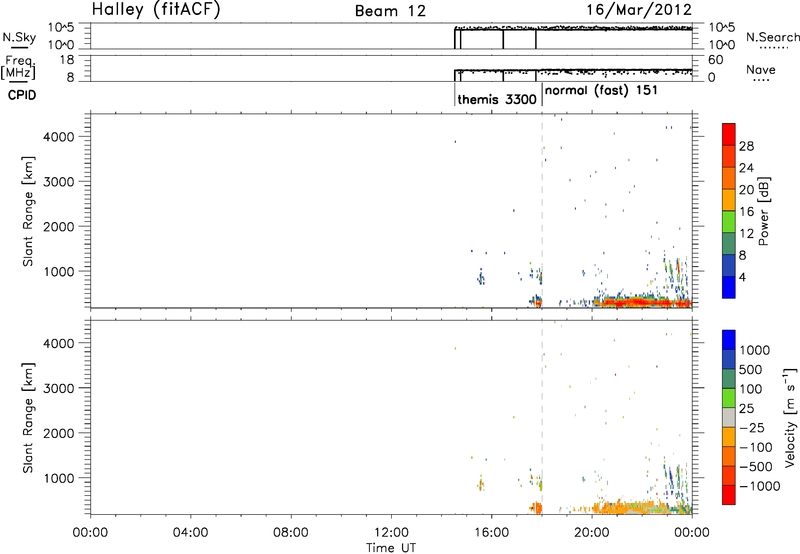Pick the gray segment of Velocity color bar
The image size is (800, 554).
729,418
